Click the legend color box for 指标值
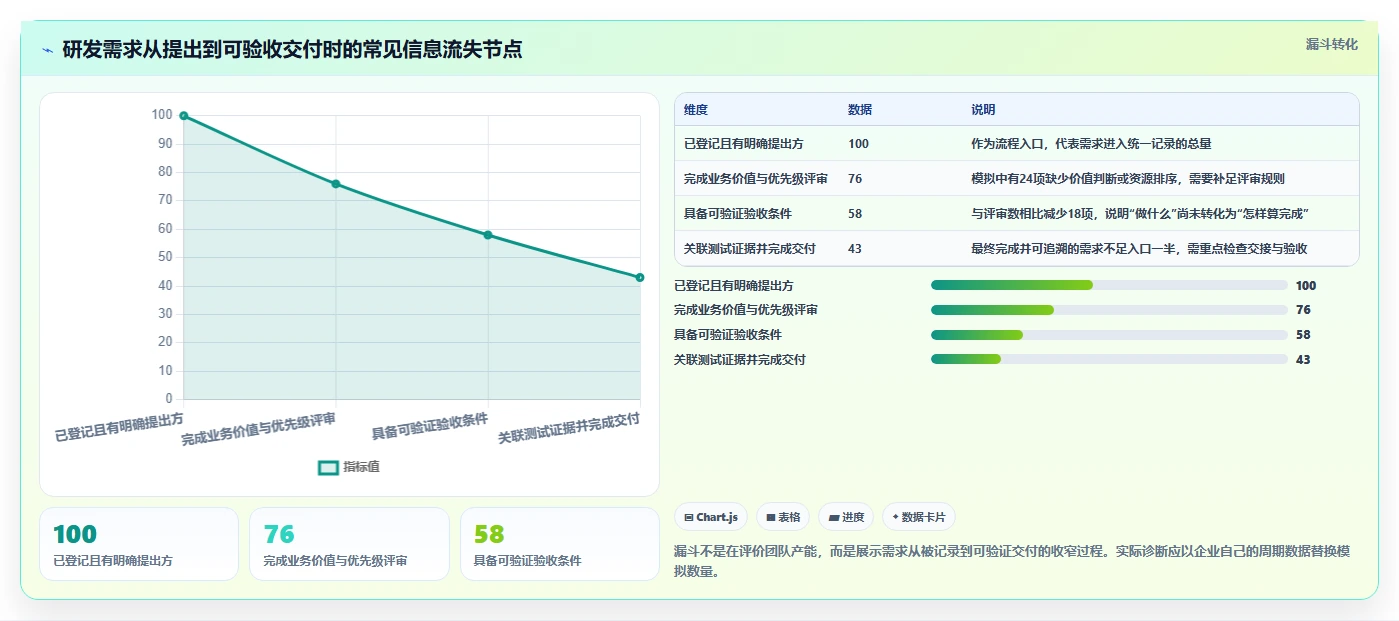 (328, 467)
